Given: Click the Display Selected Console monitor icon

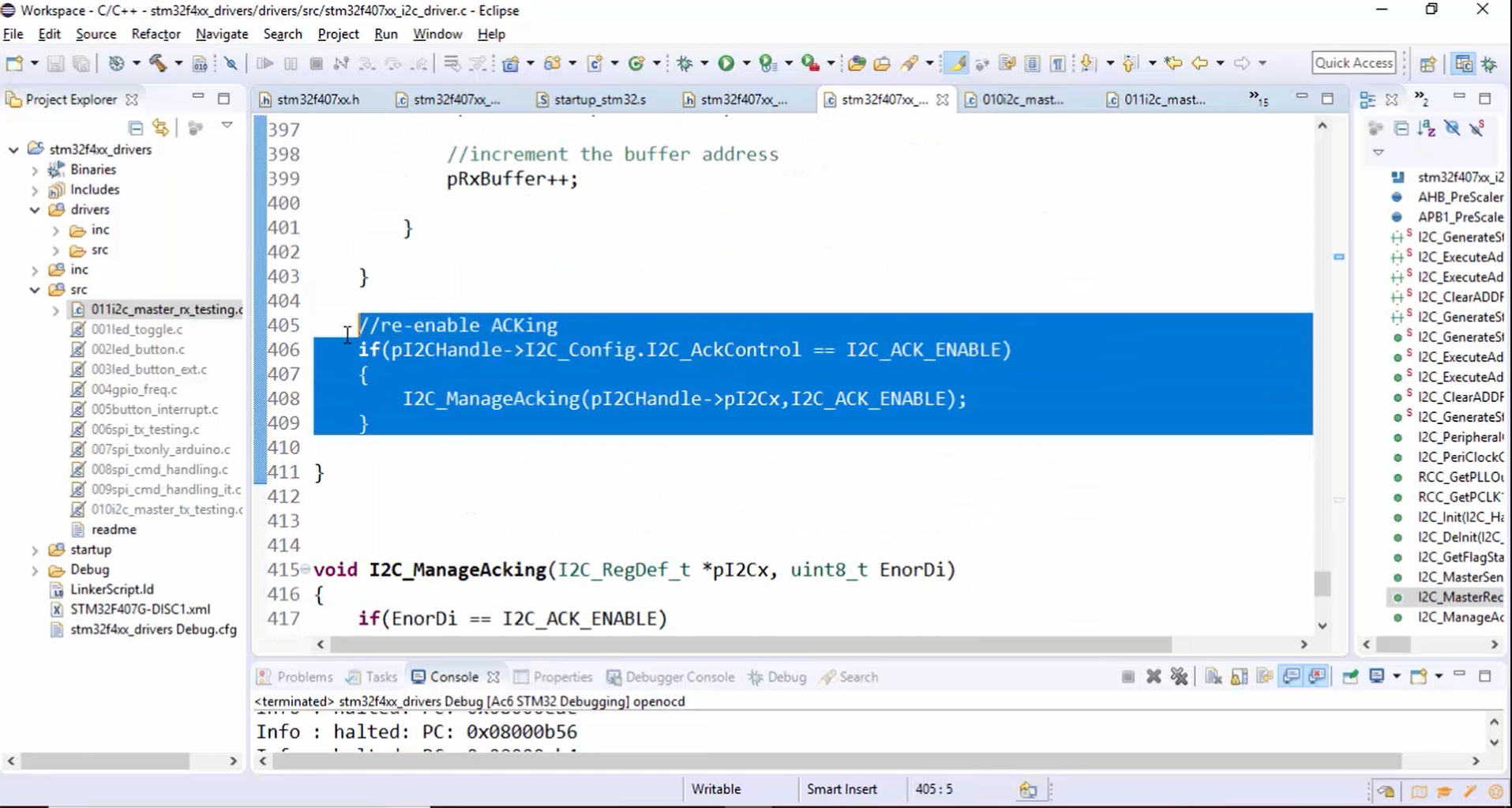Looking at the screenshot, I should pos(1377,677).
